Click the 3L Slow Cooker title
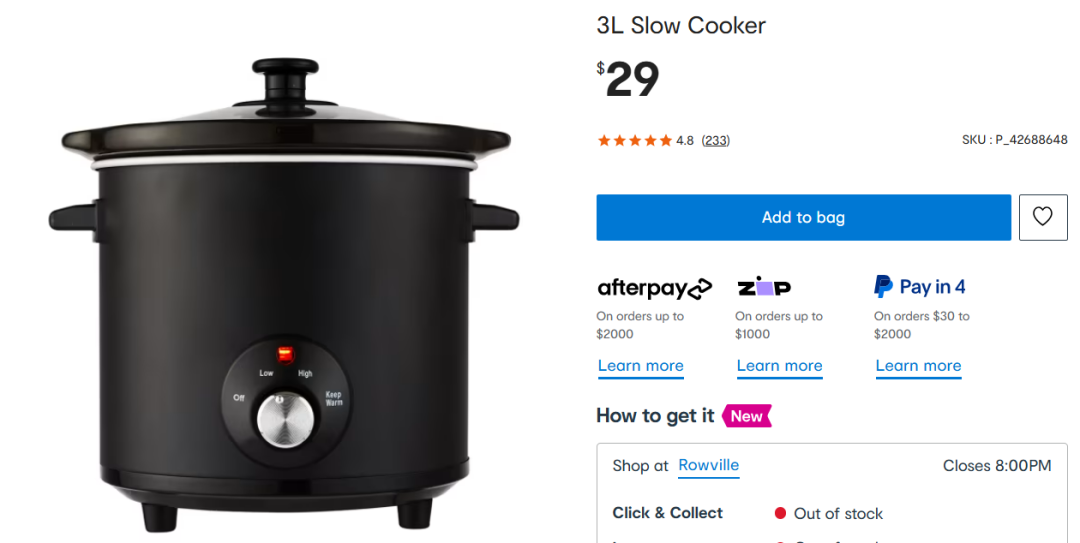The image size is (1080, 543). point(681,25)
